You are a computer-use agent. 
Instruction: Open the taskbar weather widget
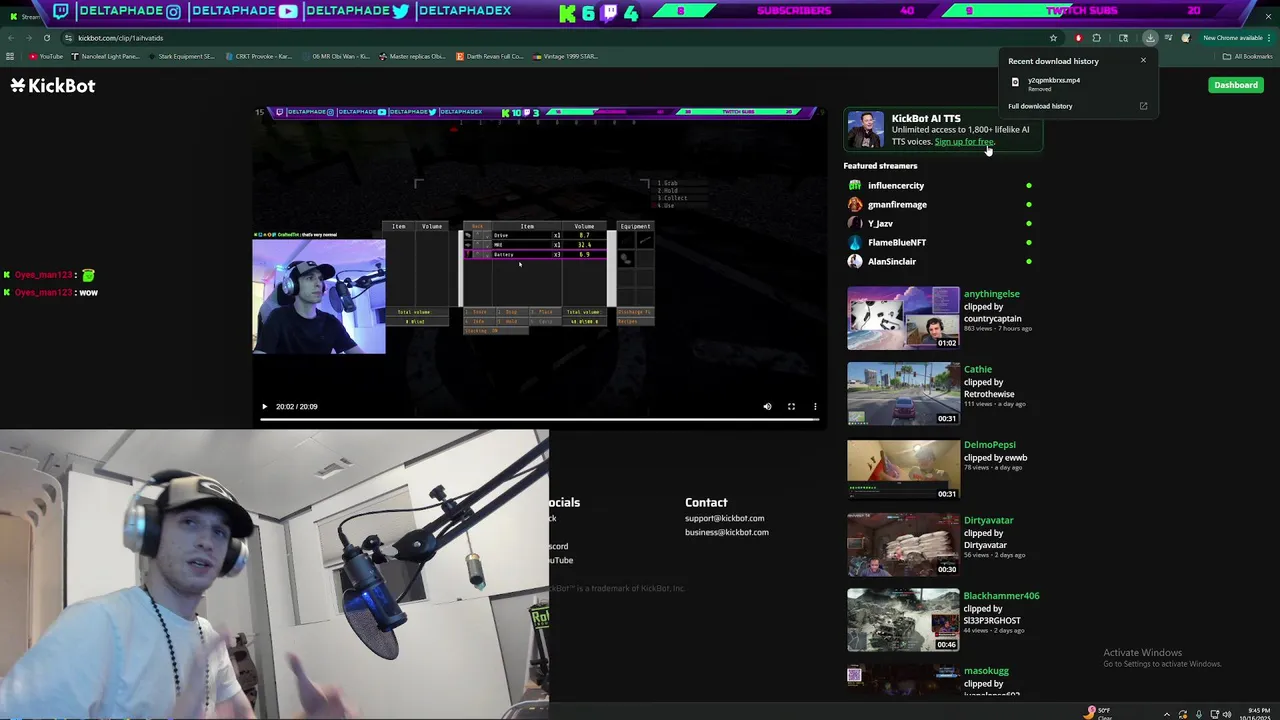click(1098, 713)
